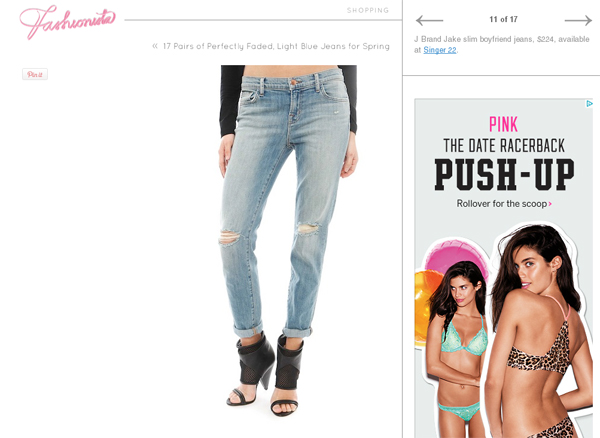Click the pink PINK brand logo
The image size is (600, 438).
pyautogui.click(x=504, y=124)
